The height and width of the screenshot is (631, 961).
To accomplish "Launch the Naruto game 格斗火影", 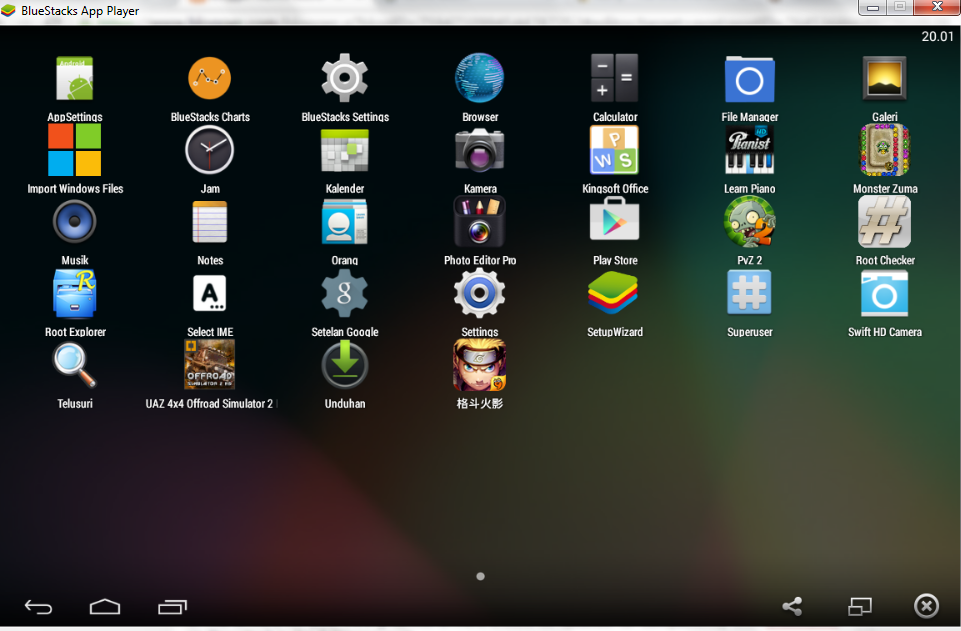I will coord(479,365).
